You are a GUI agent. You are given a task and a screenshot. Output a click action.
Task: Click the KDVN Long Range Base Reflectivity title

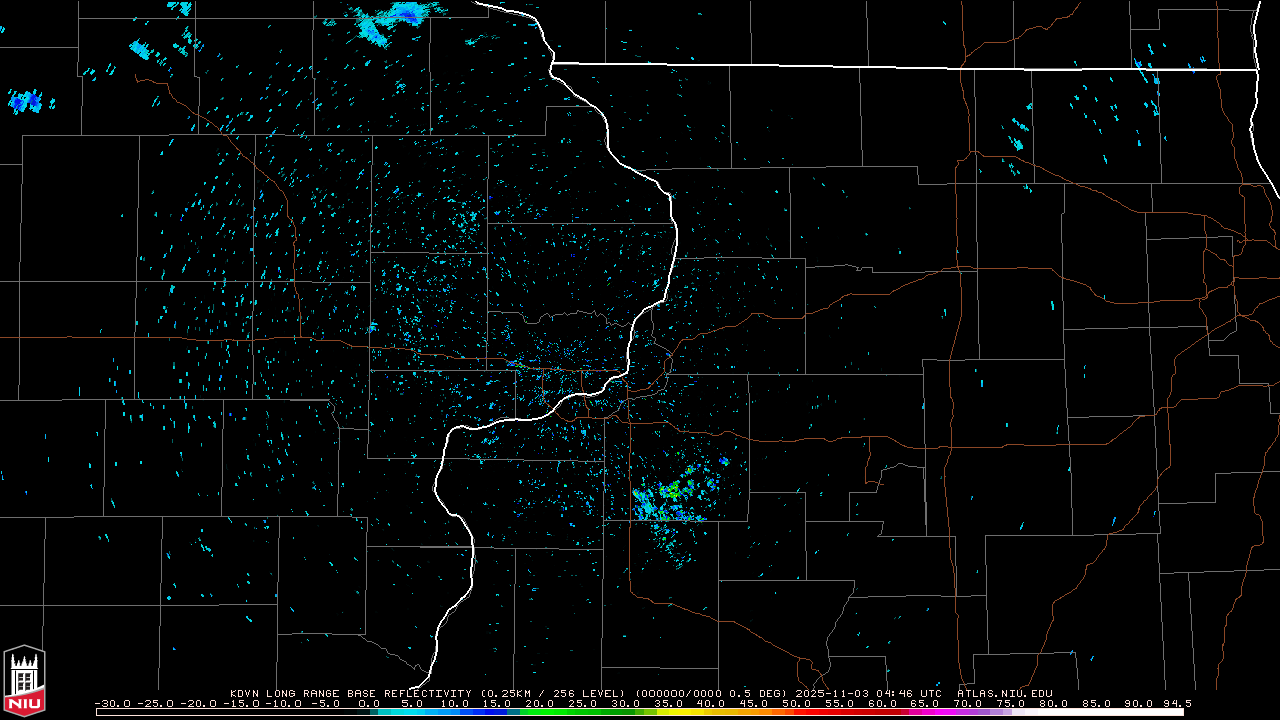[351, 693]
